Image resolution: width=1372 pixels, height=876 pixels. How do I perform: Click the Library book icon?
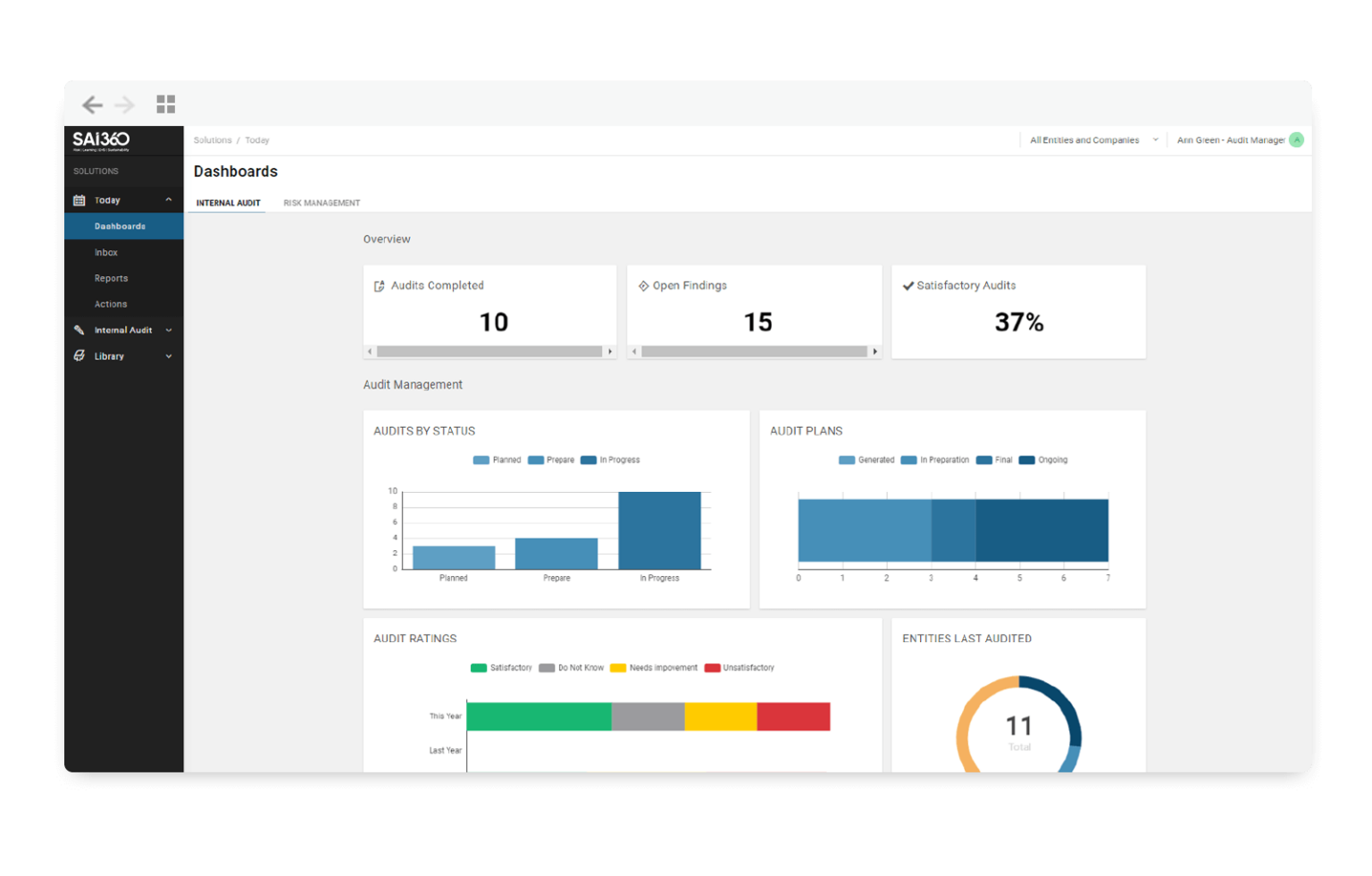[x=79, y=355]
